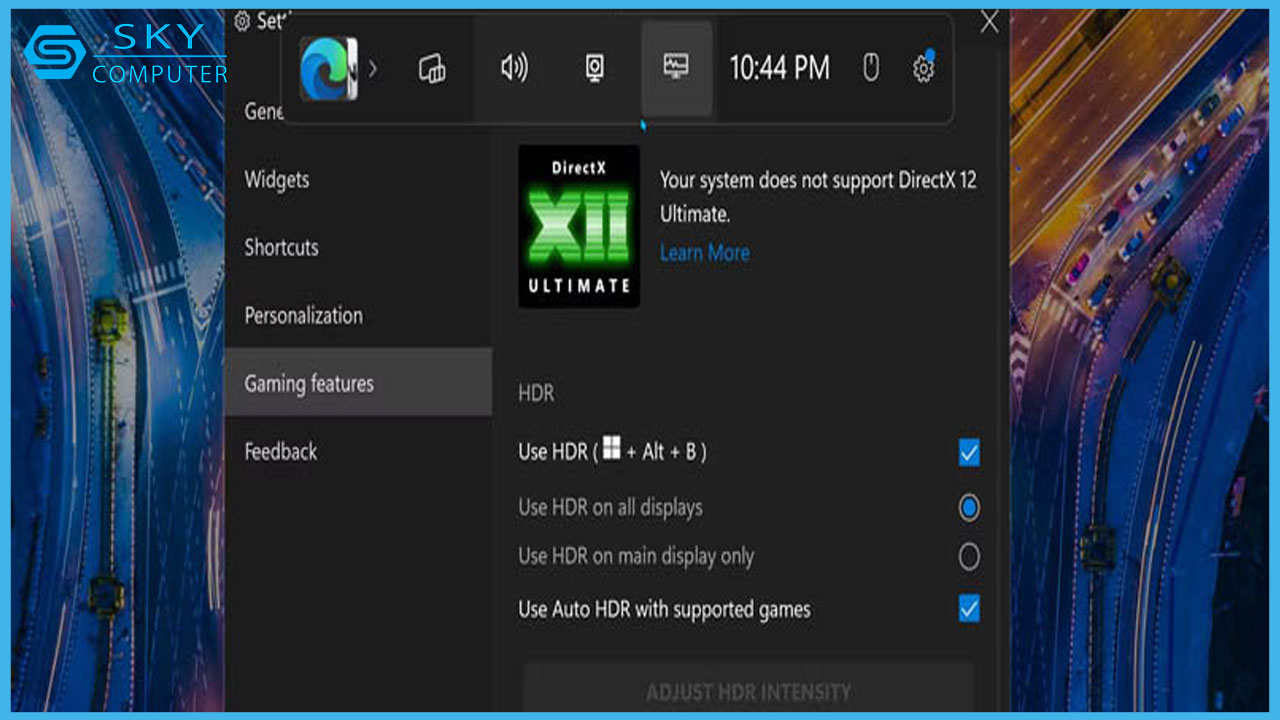This screenshot has height=720, width=1280.
Task: Disable Auto HDR with supported games
Action: (968, 609)
